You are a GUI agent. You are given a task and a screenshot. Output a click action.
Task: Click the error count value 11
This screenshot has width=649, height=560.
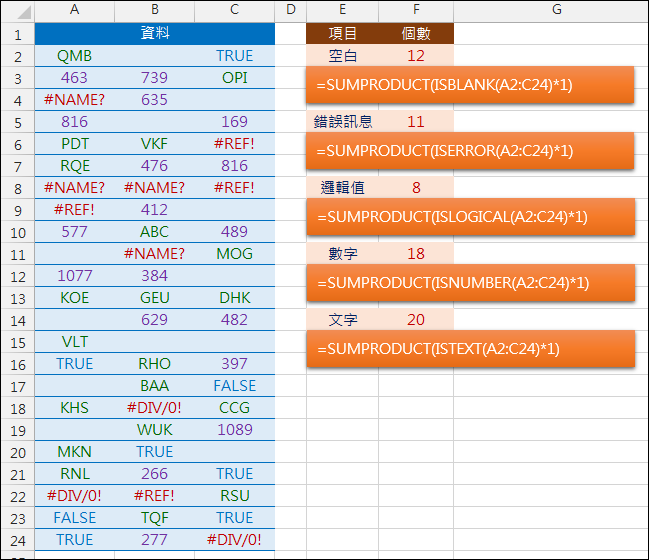416,122
